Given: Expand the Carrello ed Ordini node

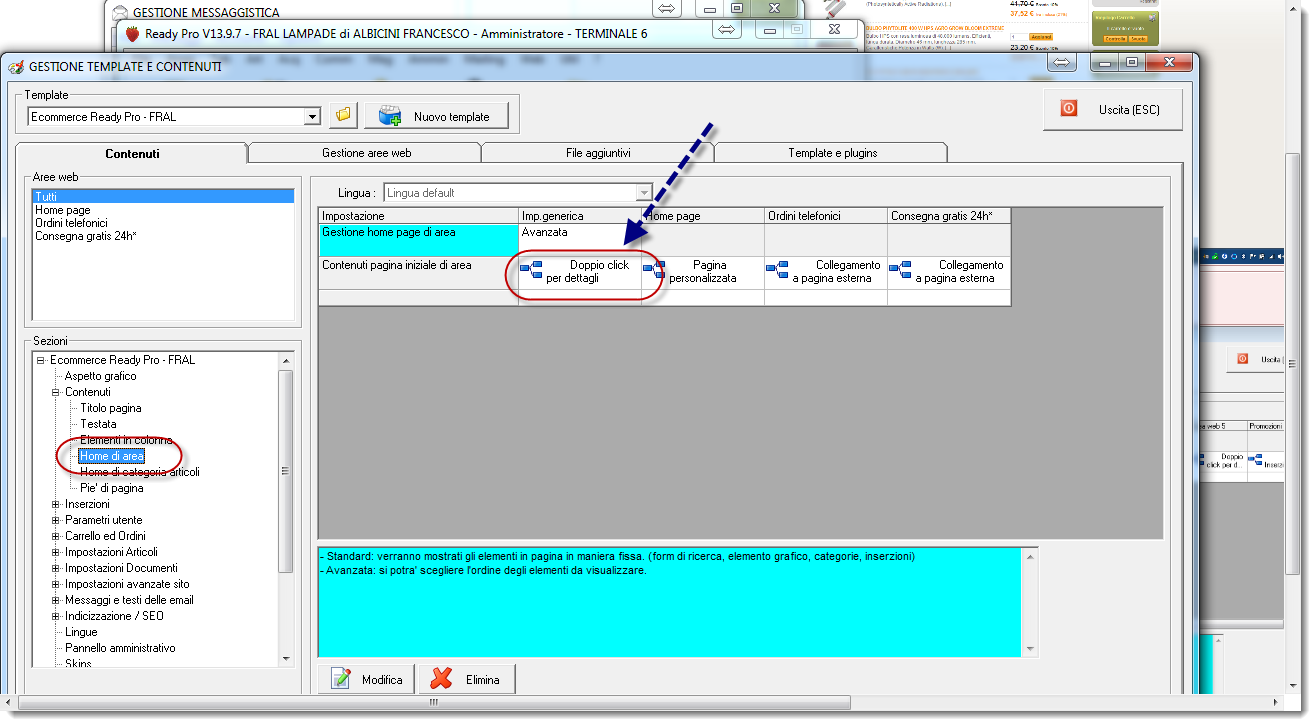Looking at the screenshot, I should 57,536.
